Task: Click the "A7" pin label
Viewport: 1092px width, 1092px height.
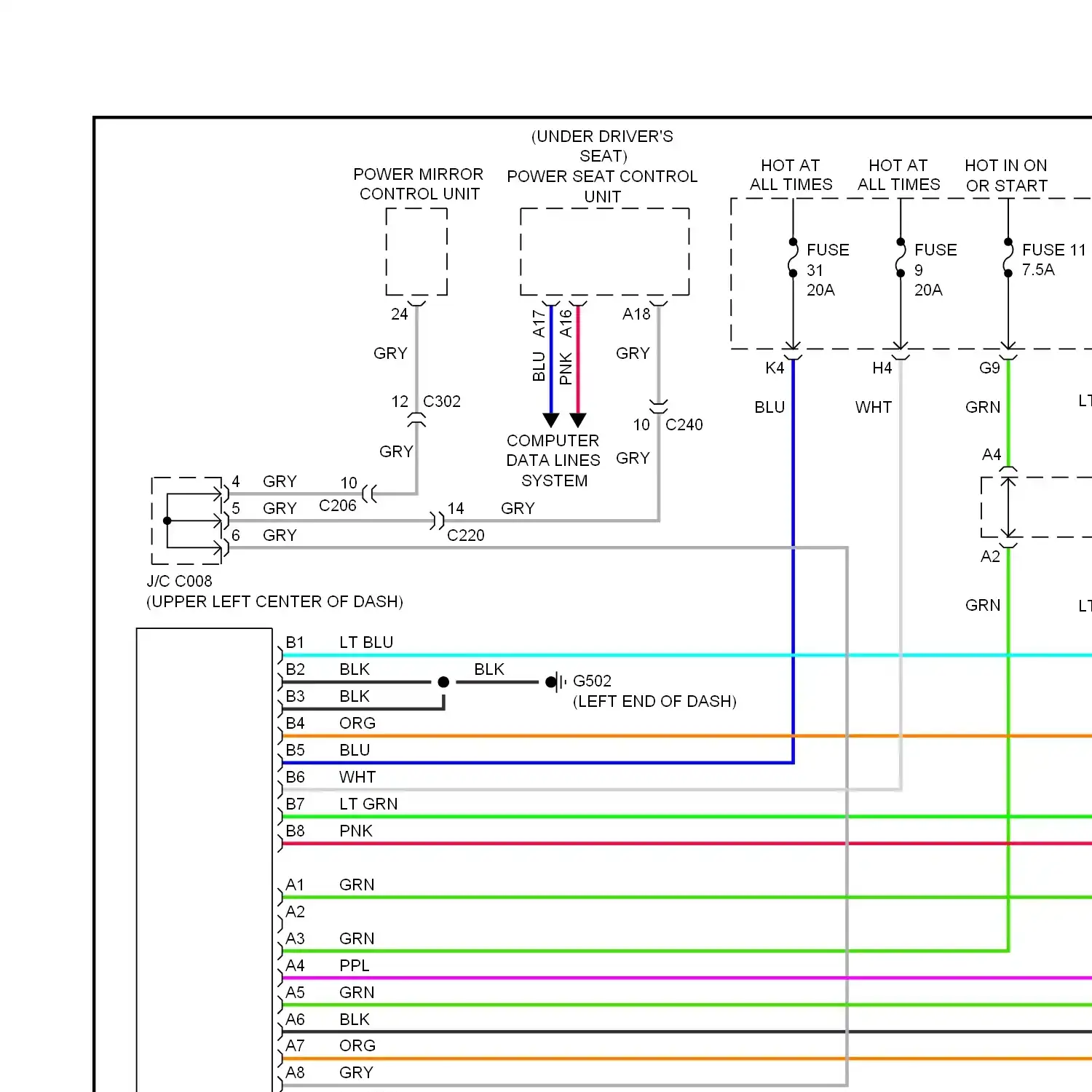Action: pos(295,1045)
